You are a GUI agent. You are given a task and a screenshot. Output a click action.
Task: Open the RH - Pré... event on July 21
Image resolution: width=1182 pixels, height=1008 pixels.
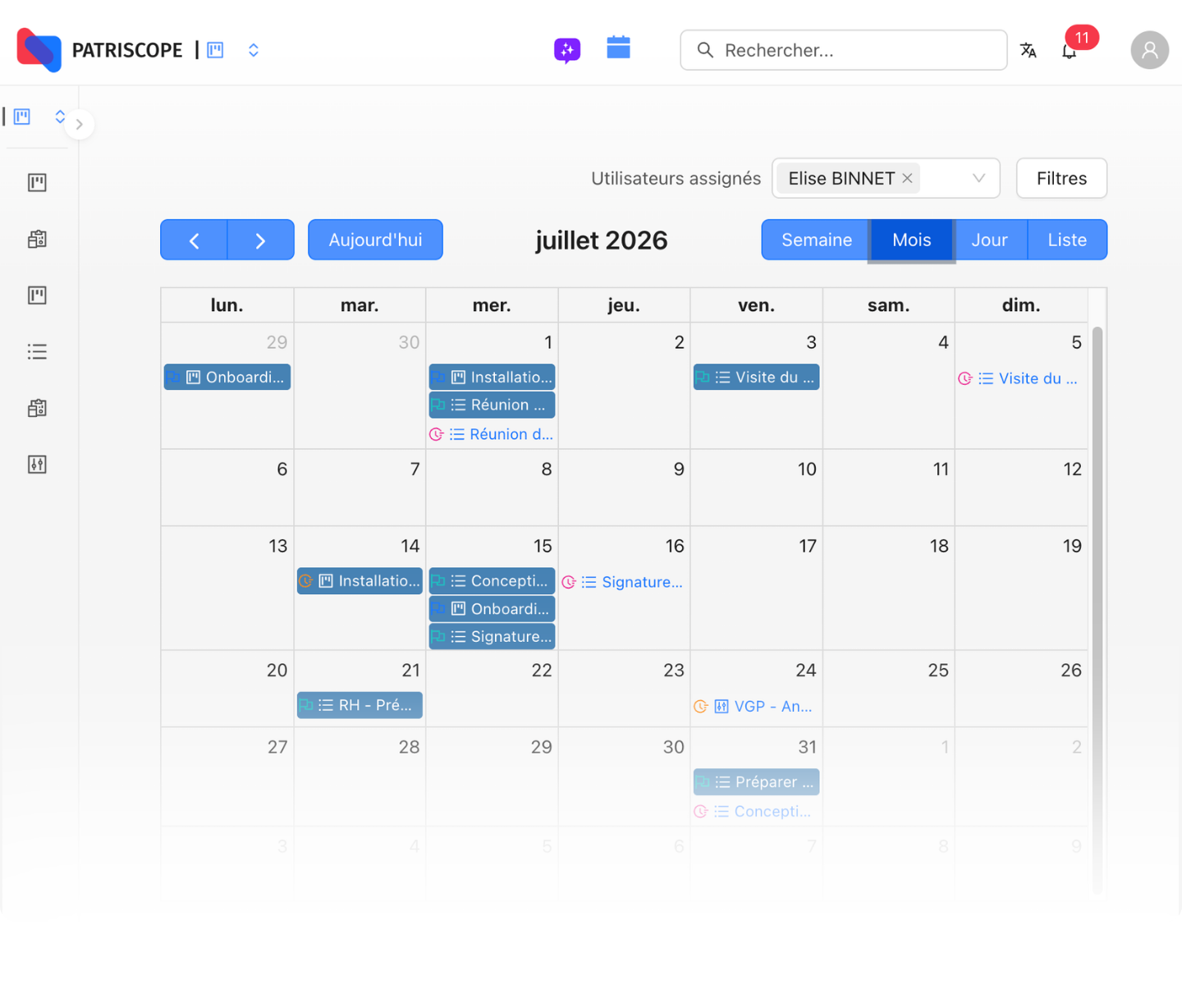(360, 704)
